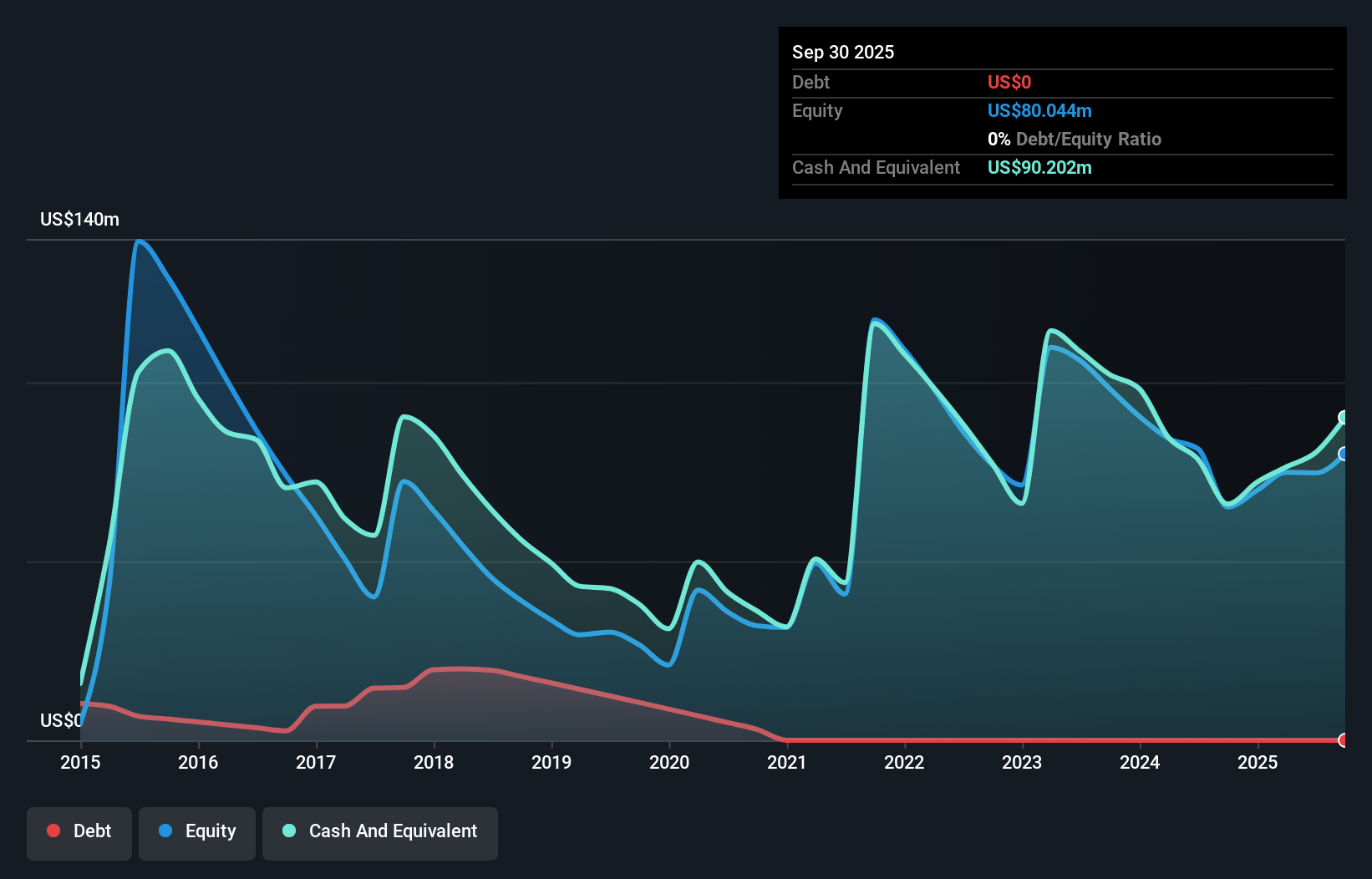Click the US$140m gridline value label

79,219
